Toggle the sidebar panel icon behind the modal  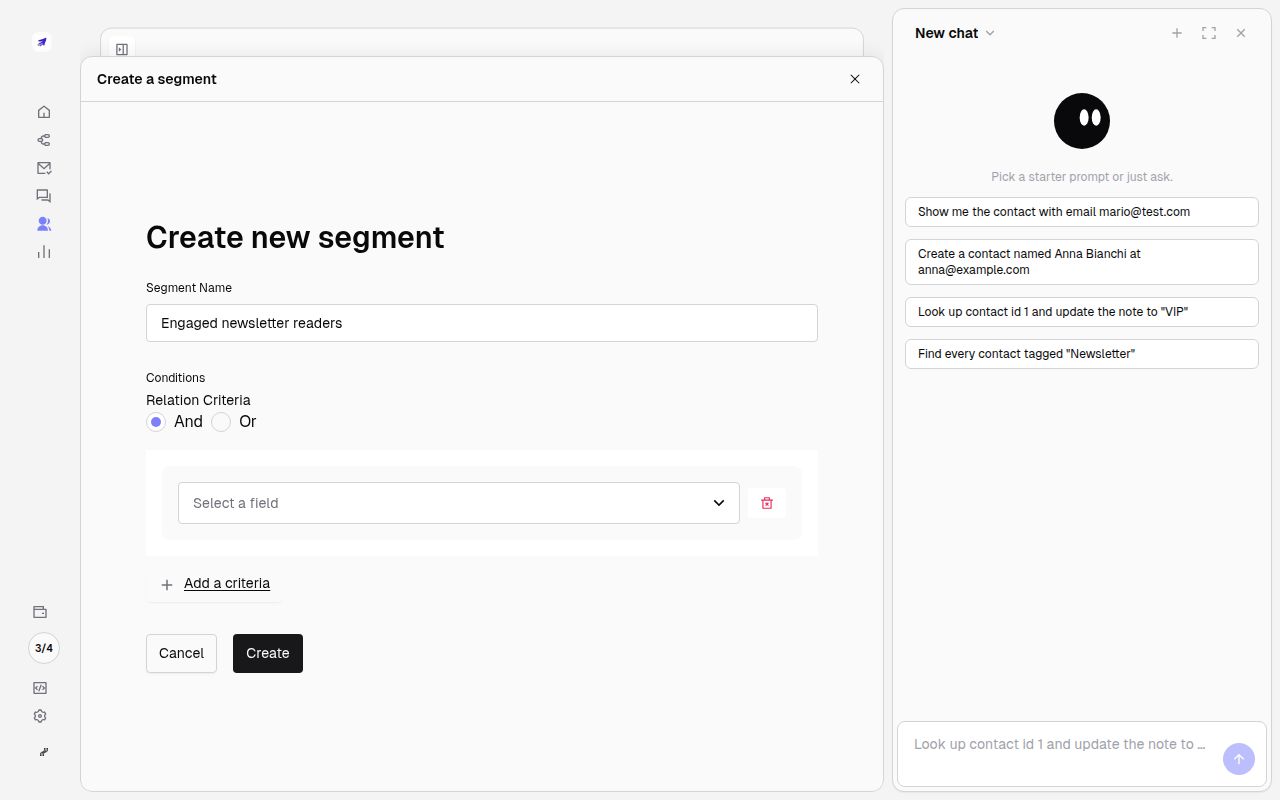coord(122,49)
